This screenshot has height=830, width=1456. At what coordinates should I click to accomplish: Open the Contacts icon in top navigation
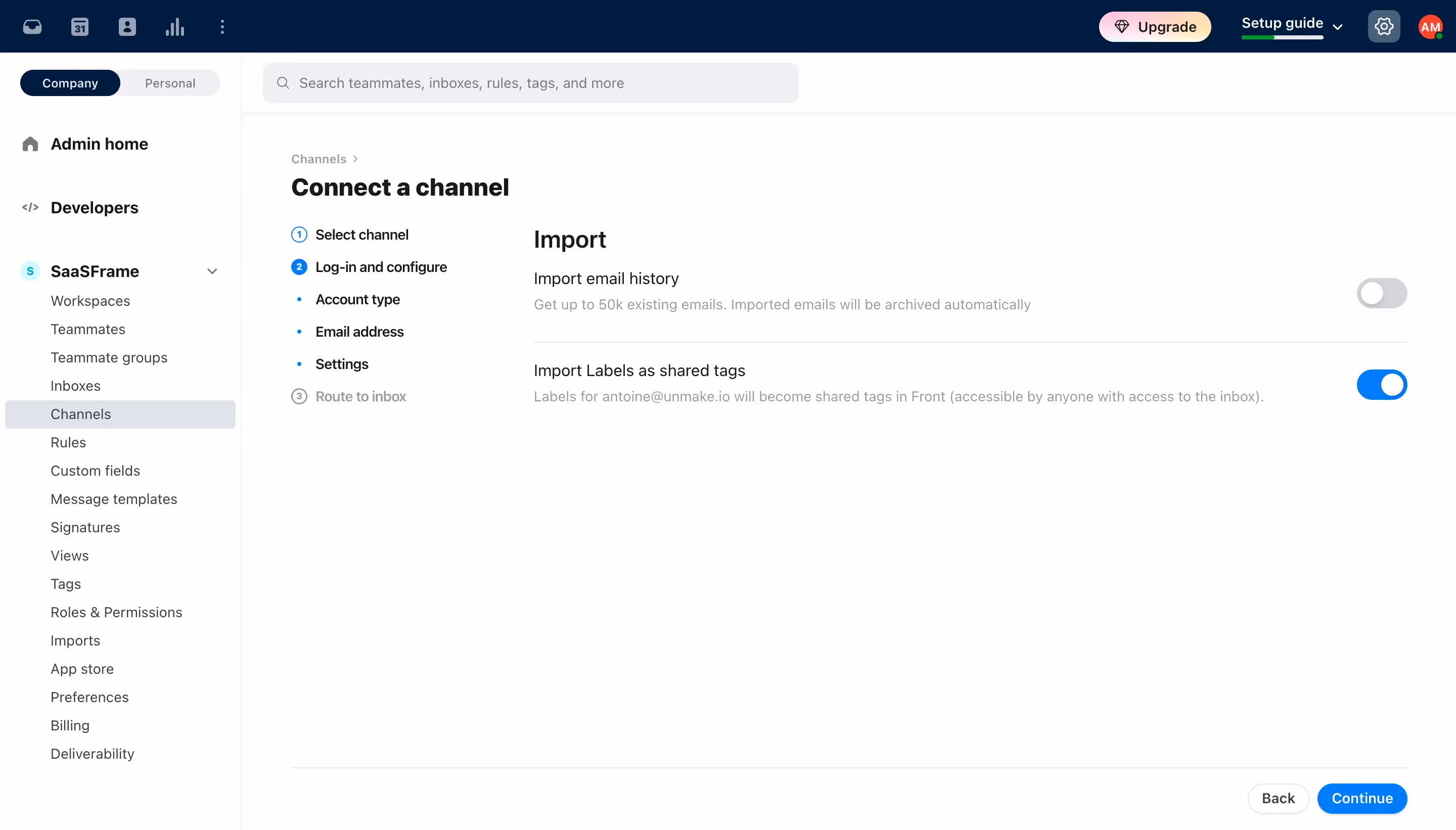pos(127,26)
